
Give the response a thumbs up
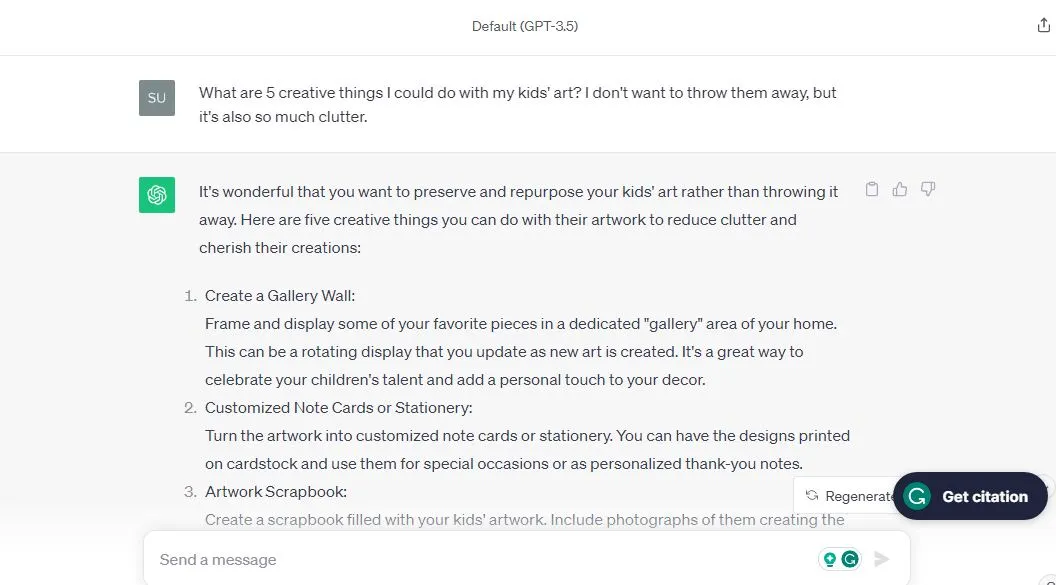pos(900,189)
